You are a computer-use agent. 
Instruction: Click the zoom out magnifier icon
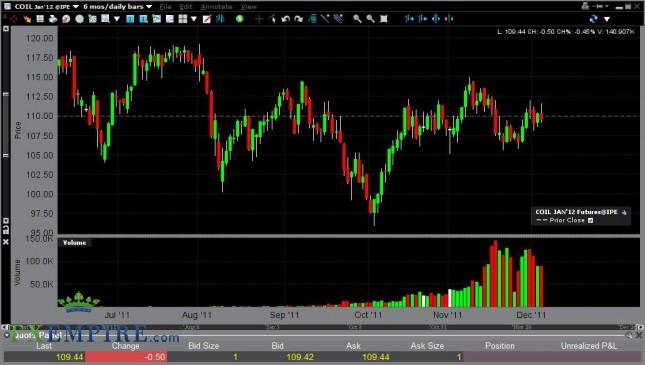coord(370,19)
